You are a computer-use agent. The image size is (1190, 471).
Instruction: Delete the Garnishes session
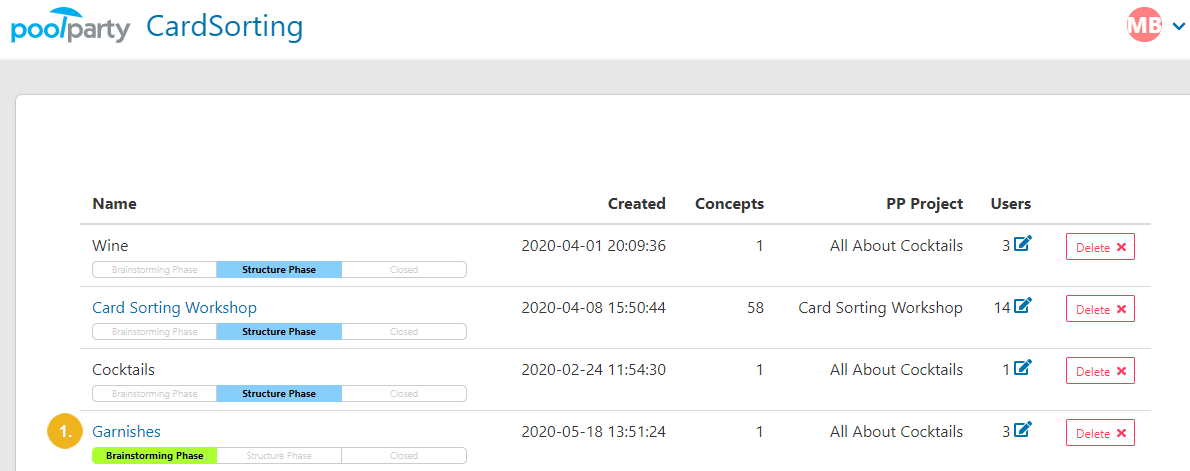coord(1100,434)
